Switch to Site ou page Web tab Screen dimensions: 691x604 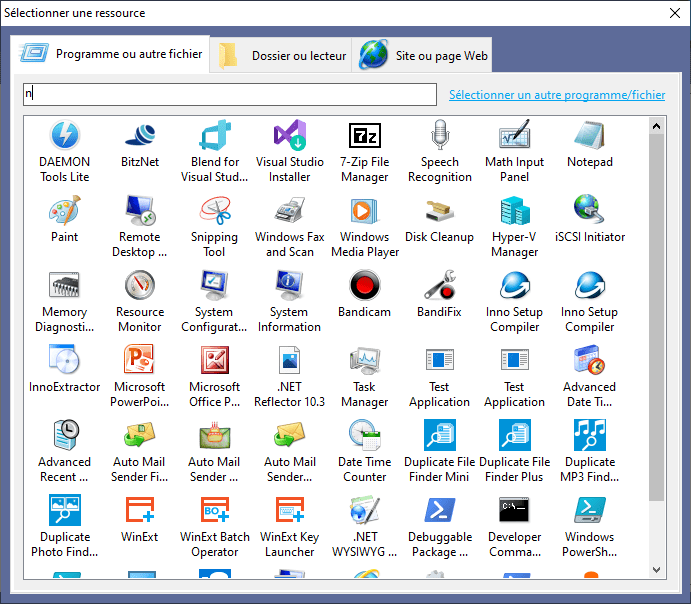[x=422, y=56]
